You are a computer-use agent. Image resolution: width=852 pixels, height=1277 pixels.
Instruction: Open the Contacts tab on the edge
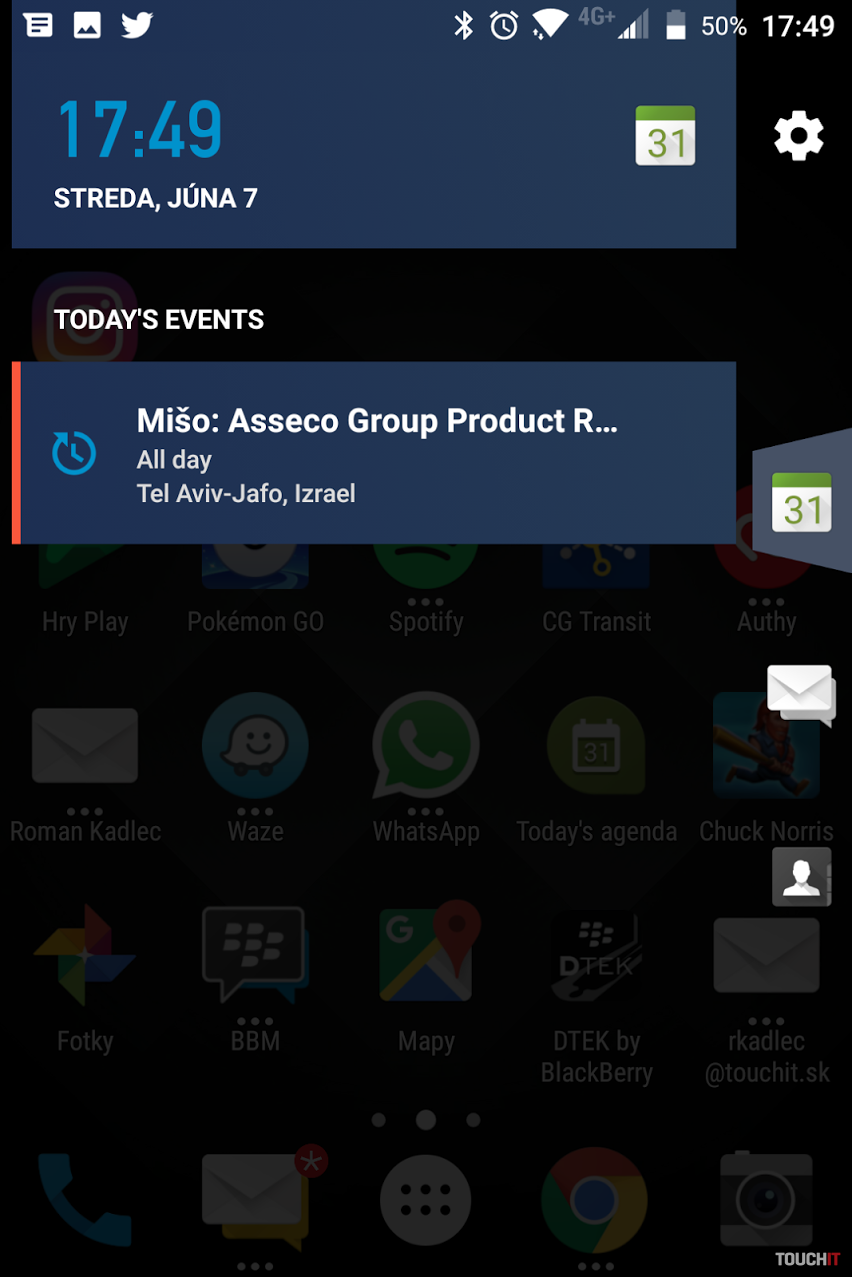801,877
